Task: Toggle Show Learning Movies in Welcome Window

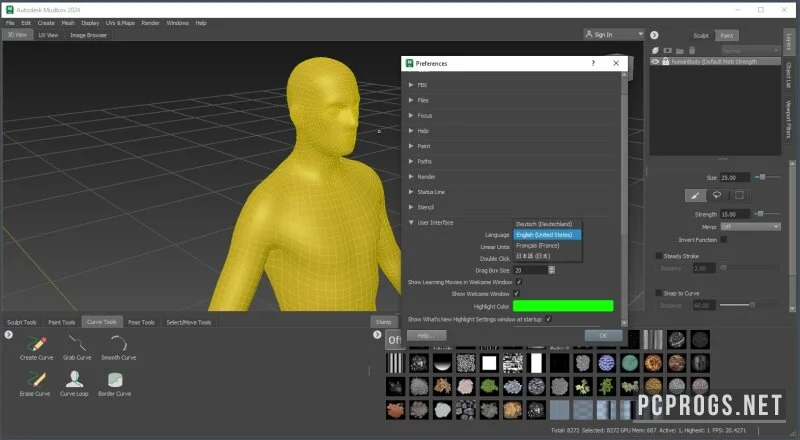Action: 519,282
